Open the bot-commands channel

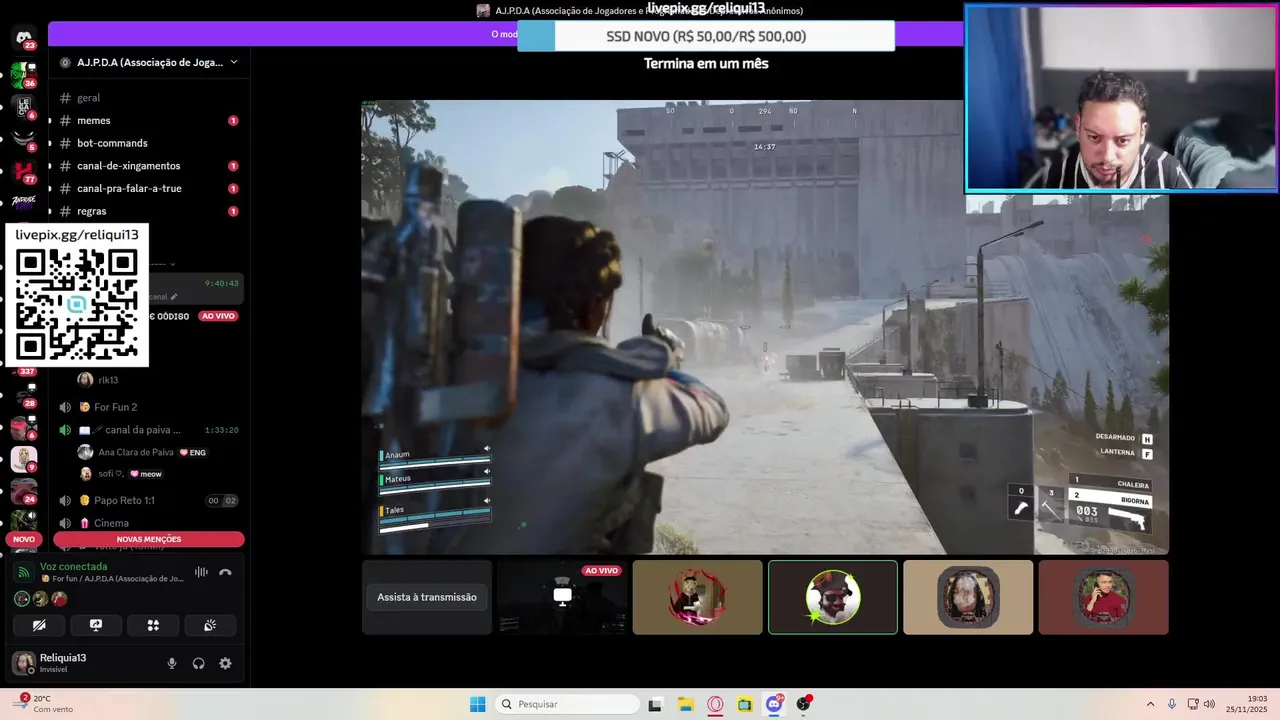pyautogui.click(x=146, y=143)
